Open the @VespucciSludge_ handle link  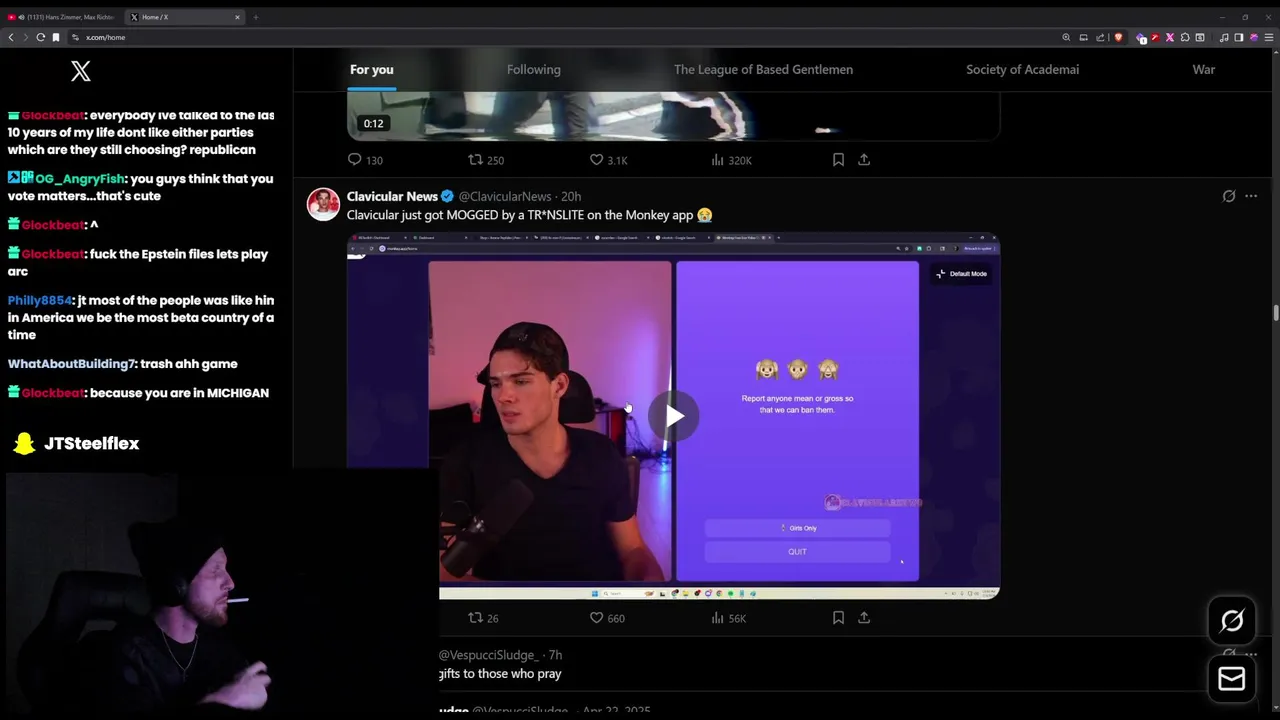pyautogui.click(x=489, y=655)
